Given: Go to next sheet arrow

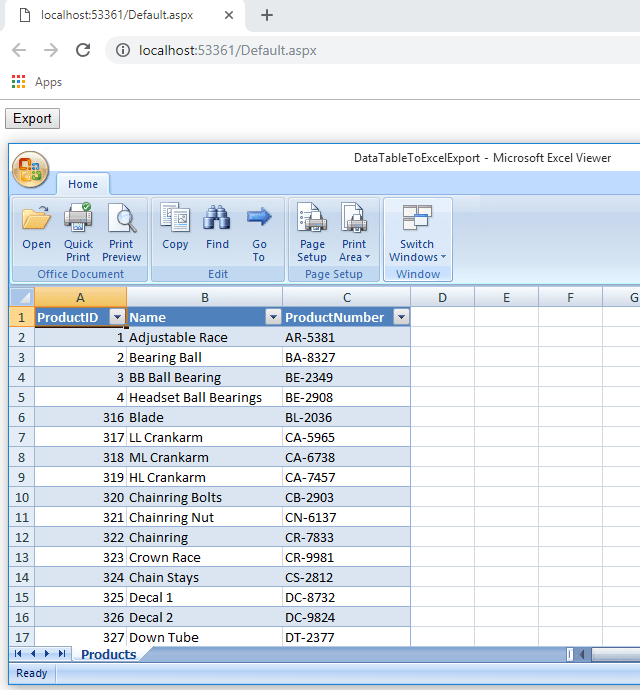Looking at the screenshot, I should pos(47,653).
